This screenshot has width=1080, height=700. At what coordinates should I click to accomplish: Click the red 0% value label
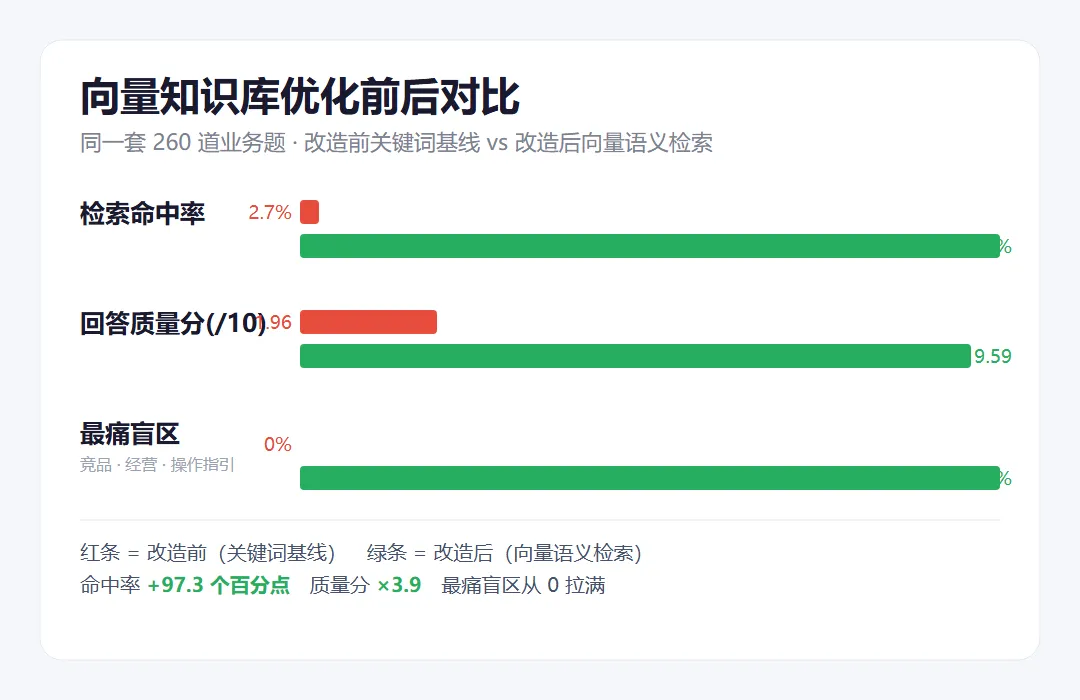point(278,444)
